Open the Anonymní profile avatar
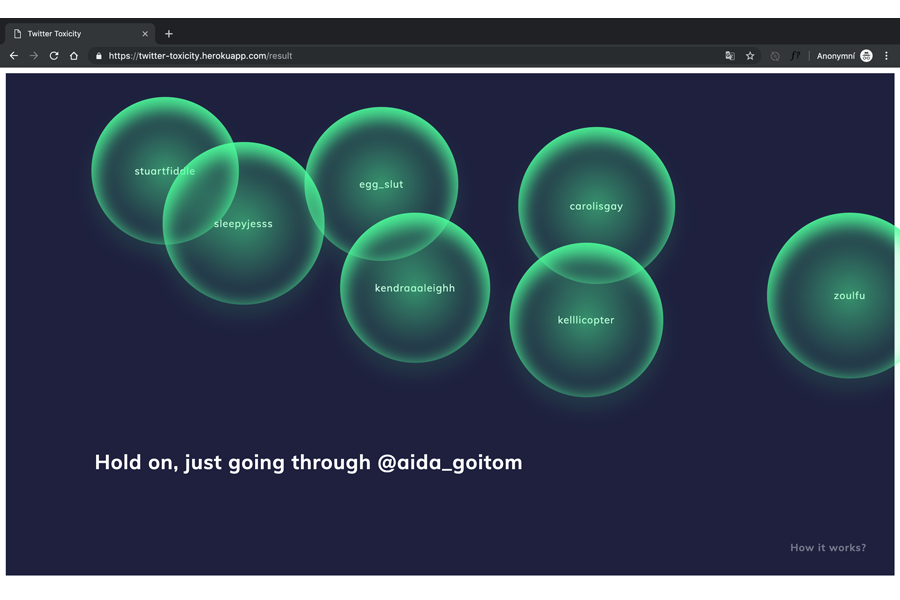900x600 pixels. point(866,56)
